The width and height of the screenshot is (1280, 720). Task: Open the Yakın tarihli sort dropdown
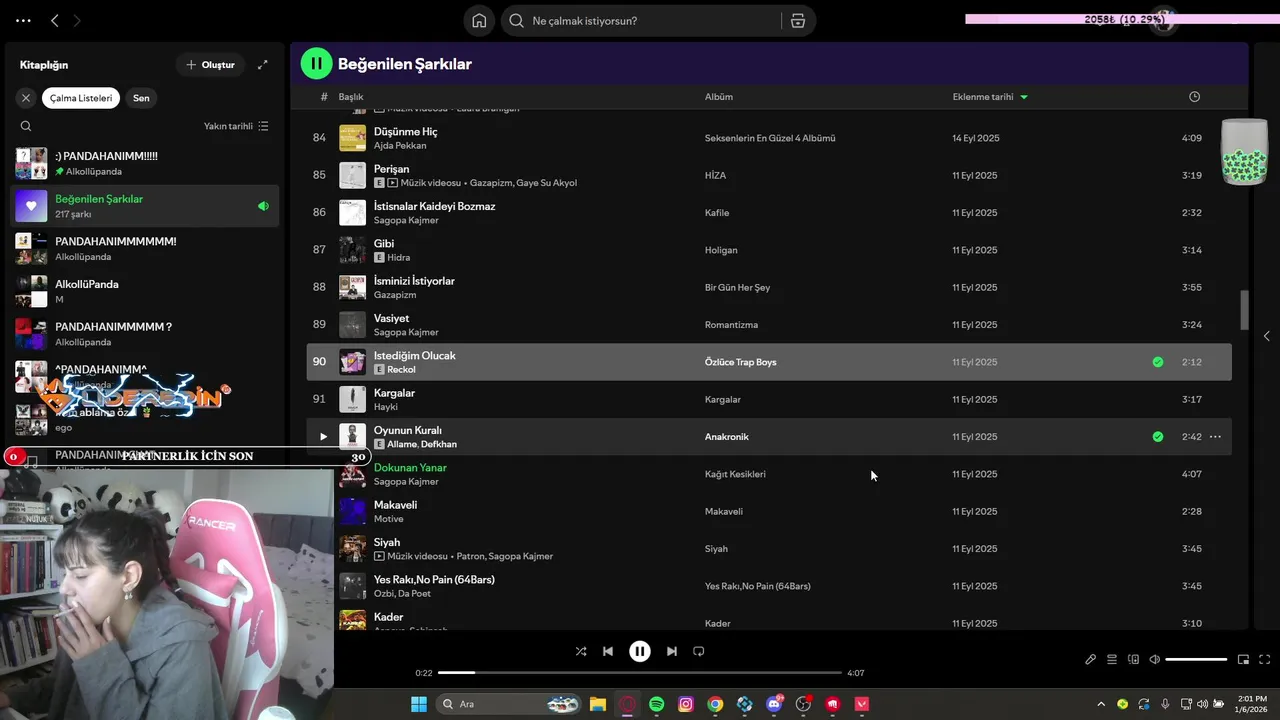click(x=236, y=126)
